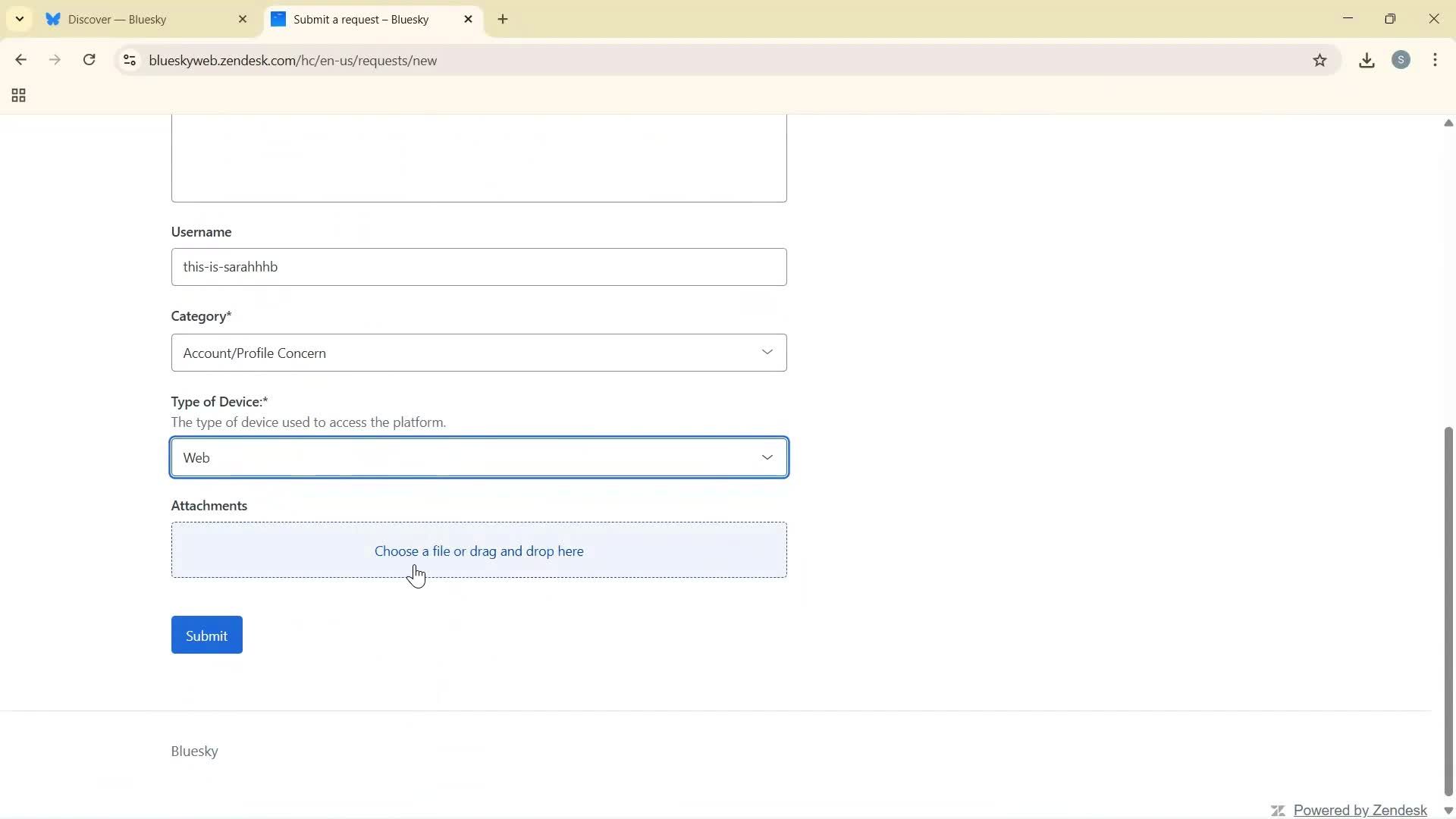
Task: Bookmark this page with the star icon
Action: pos(1320,60)
